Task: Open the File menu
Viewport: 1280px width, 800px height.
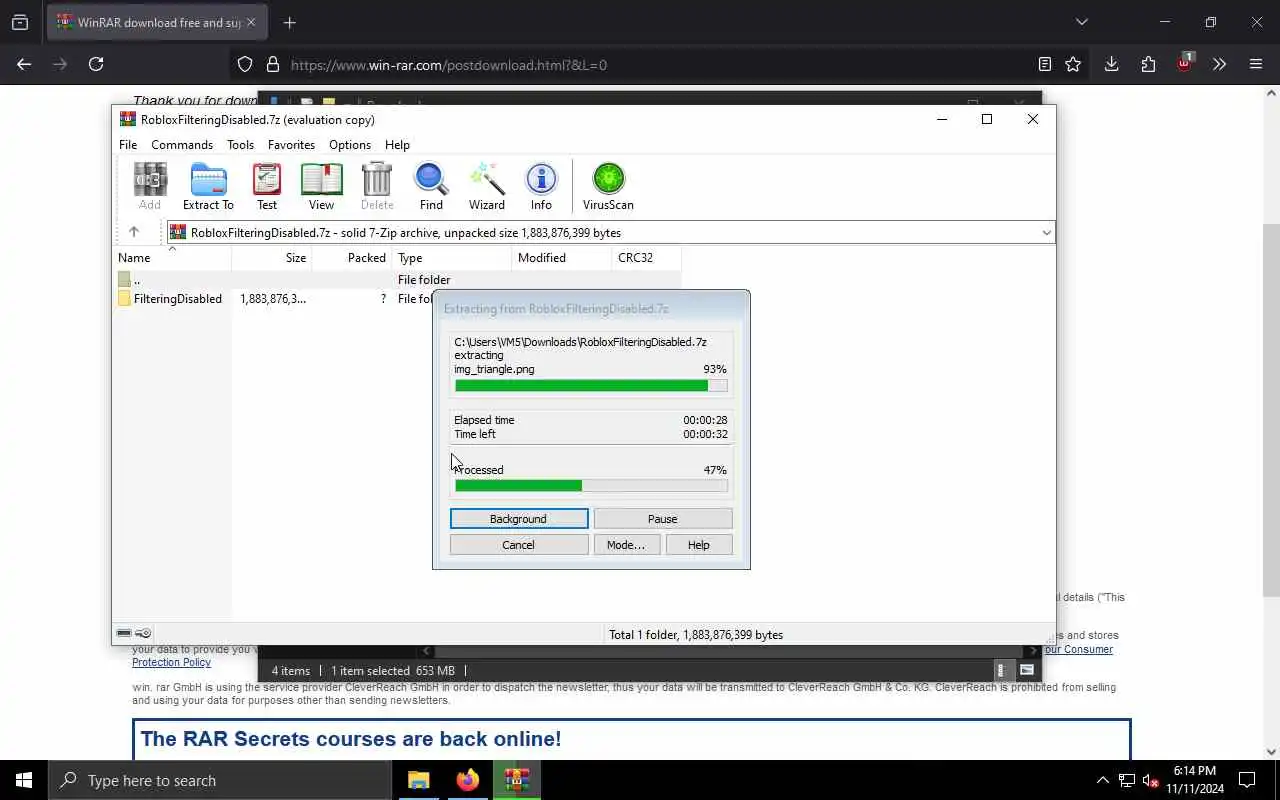Action: [128, 145]
